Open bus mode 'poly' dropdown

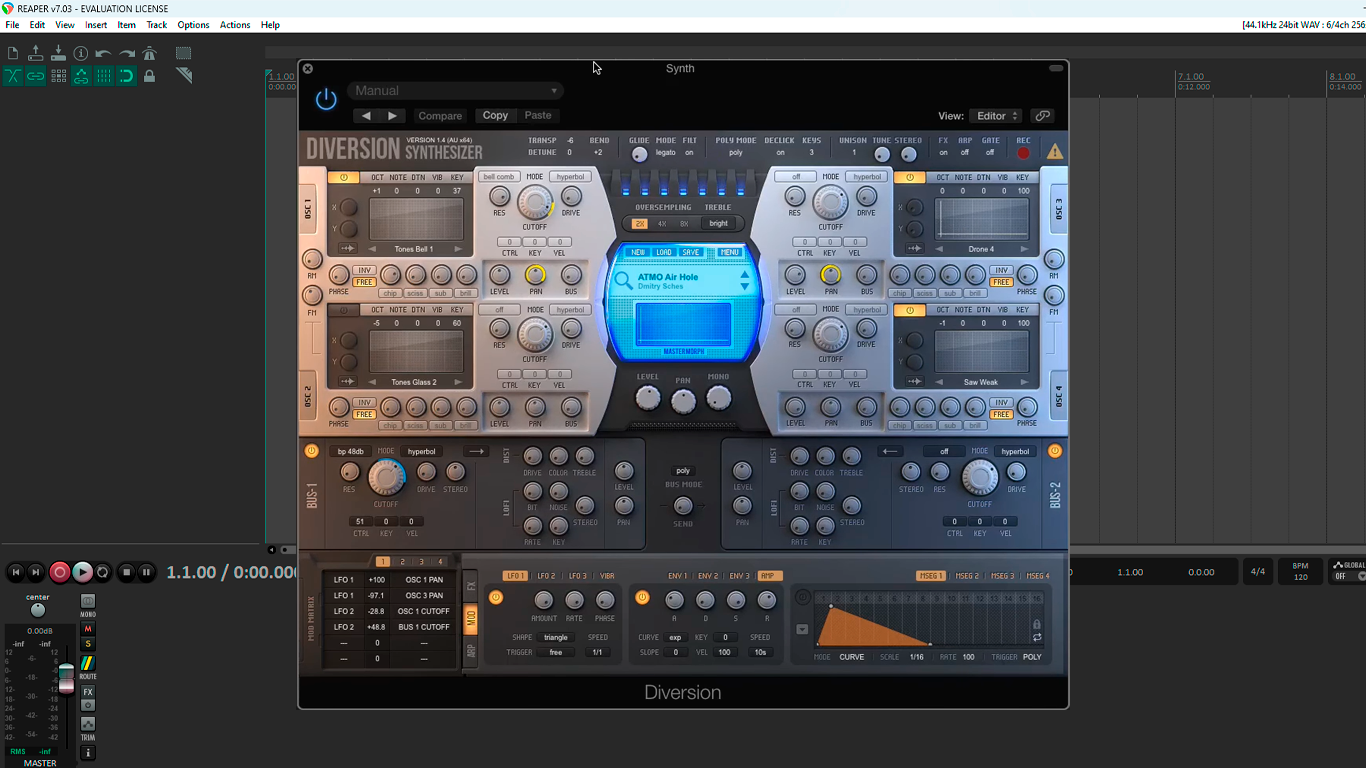[x=683, y=471]
